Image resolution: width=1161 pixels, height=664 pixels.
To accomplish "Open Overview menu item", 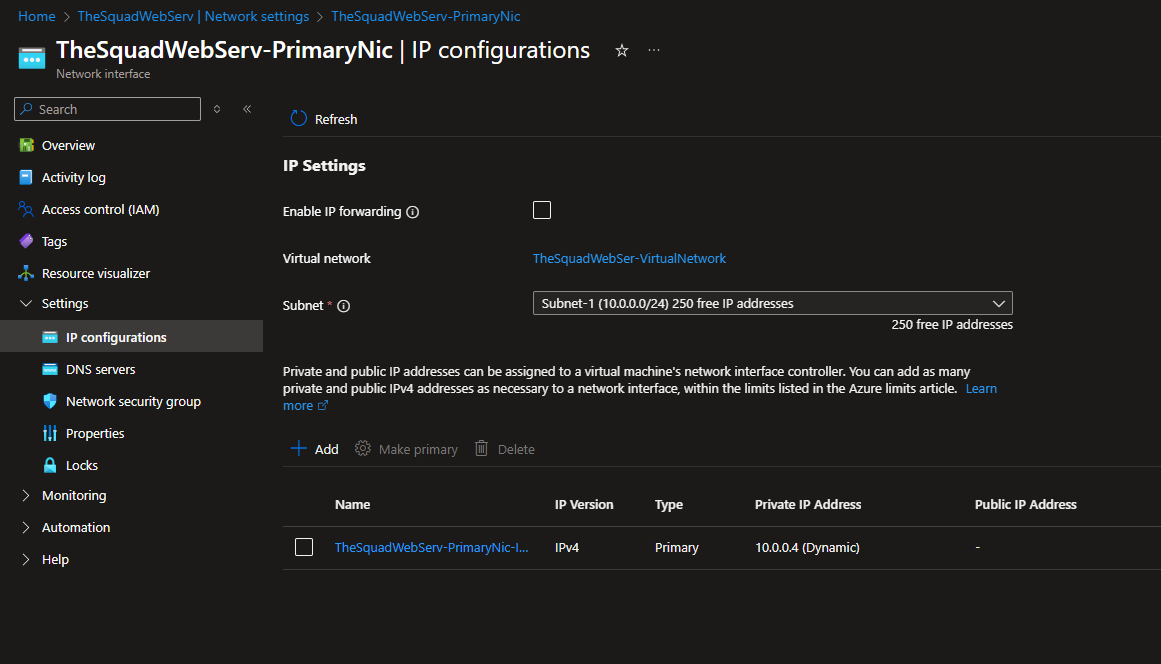I will pyautogui.click(x=68, y=146).
